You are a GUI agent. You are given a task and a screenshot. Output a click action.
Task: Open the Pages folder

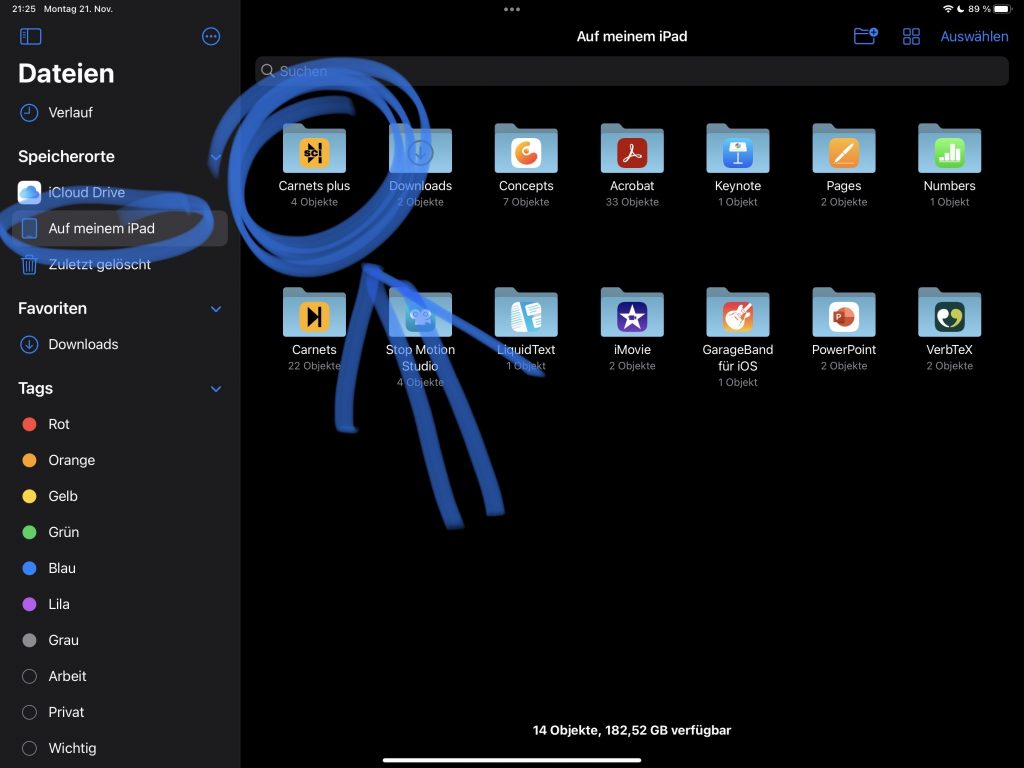844,165
